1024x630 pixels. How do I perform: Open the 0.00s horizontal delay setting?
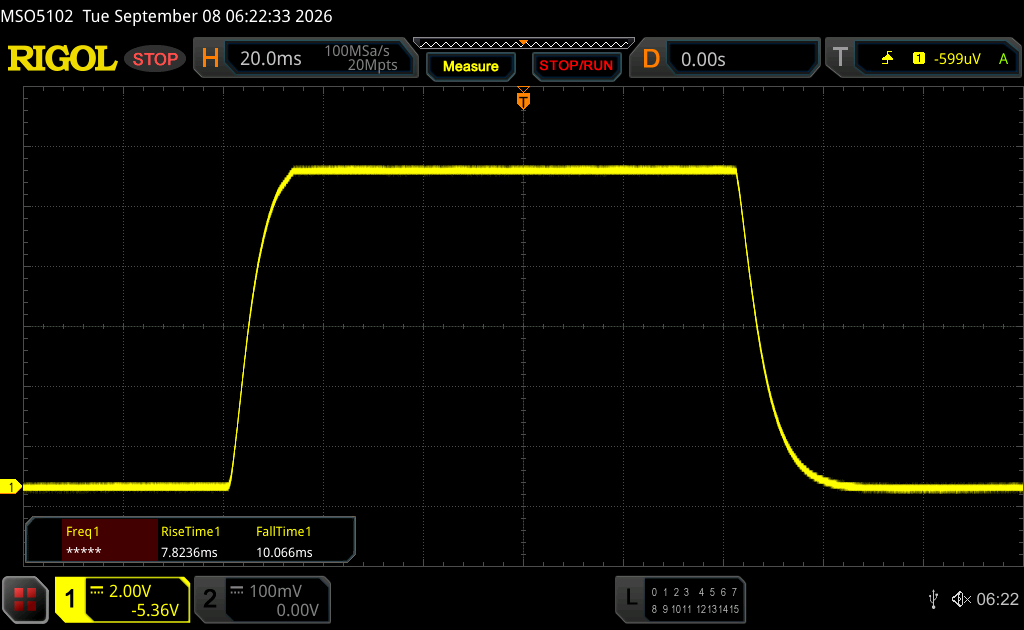click(703, 59)
